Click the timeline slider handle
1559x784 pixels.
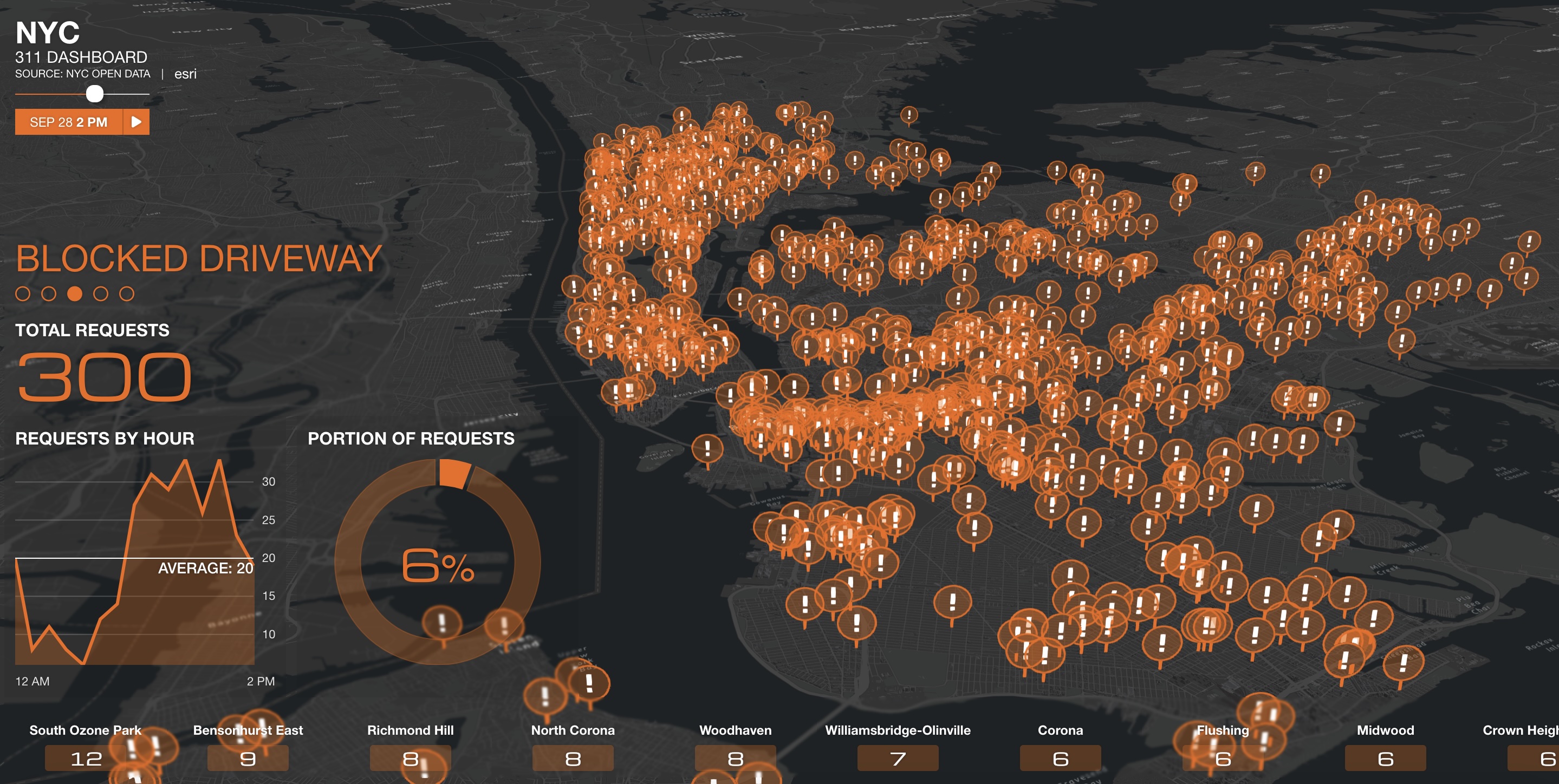pos(94,94)
